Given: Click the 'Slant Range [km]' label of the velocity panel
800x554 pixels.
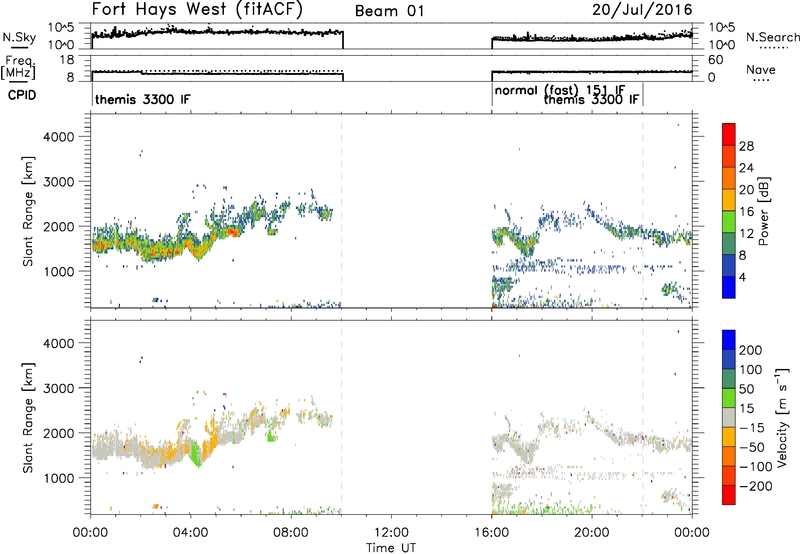Looking at the screenshot, I should pos(28,418).
